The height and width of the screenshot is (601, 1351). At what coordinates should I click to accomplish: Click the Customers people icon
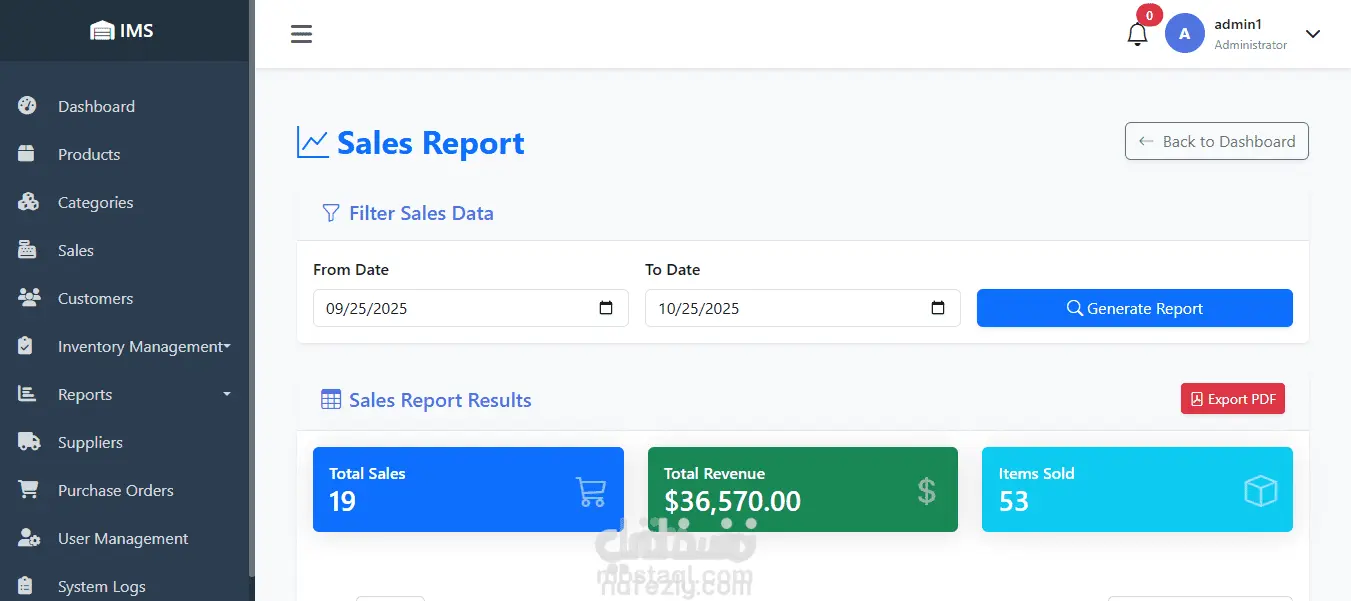[28, 298]
